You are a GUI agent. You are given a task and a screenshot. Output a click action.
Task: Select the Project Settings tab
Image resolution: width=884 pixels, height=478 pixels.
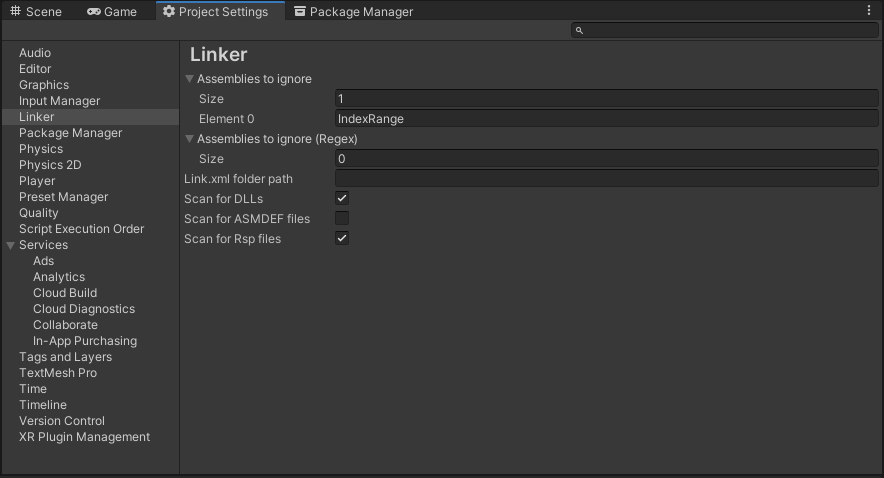coord(220,11)
